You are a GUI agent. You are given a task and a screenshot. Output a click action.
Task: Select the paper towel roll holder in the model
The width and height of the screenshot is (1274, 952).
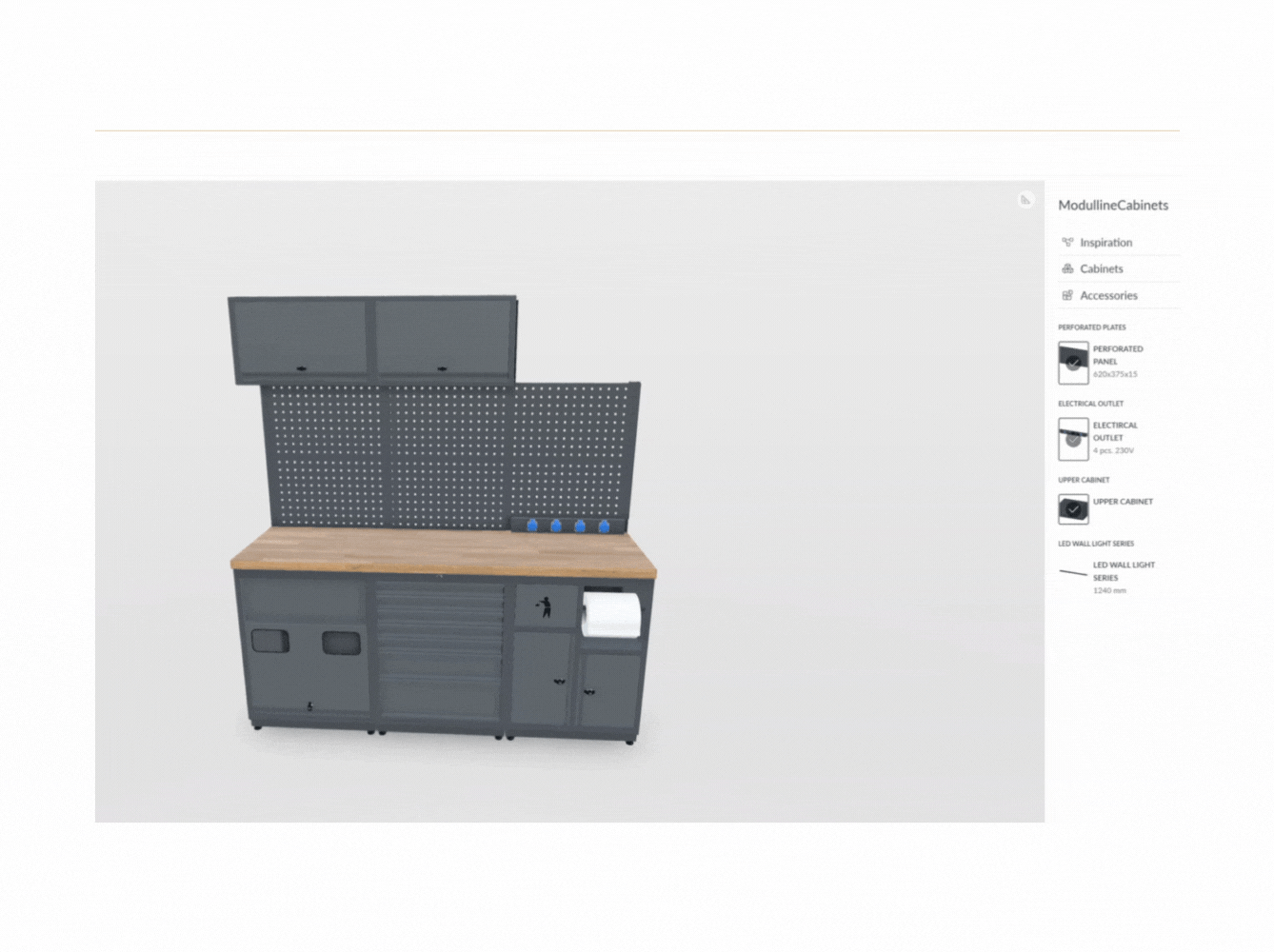click(612, 614)
